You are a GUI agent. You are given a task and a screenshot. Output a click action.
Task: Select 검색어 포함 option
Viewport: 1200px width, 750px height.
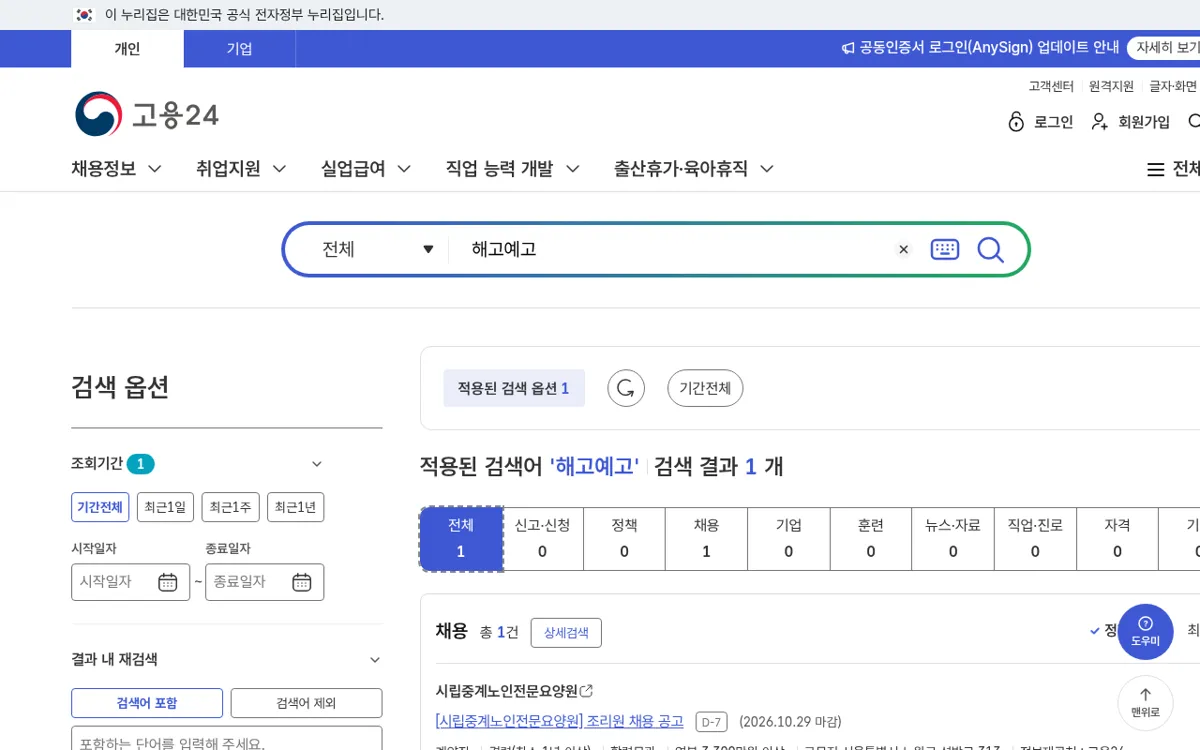coord(147,703)
